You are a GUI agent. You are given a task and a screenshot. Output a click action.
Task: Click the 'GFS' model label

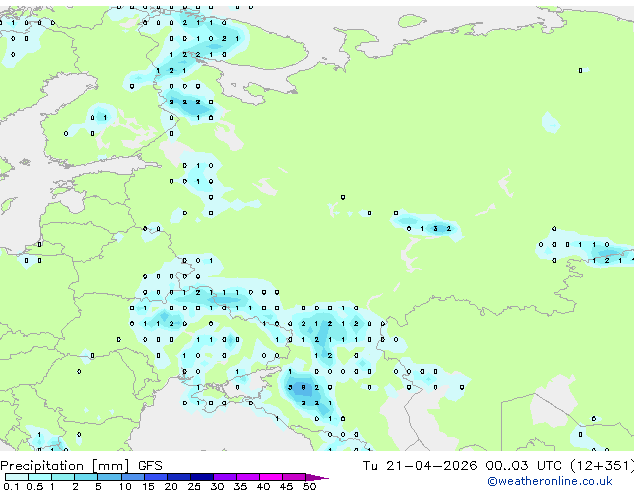150,466
